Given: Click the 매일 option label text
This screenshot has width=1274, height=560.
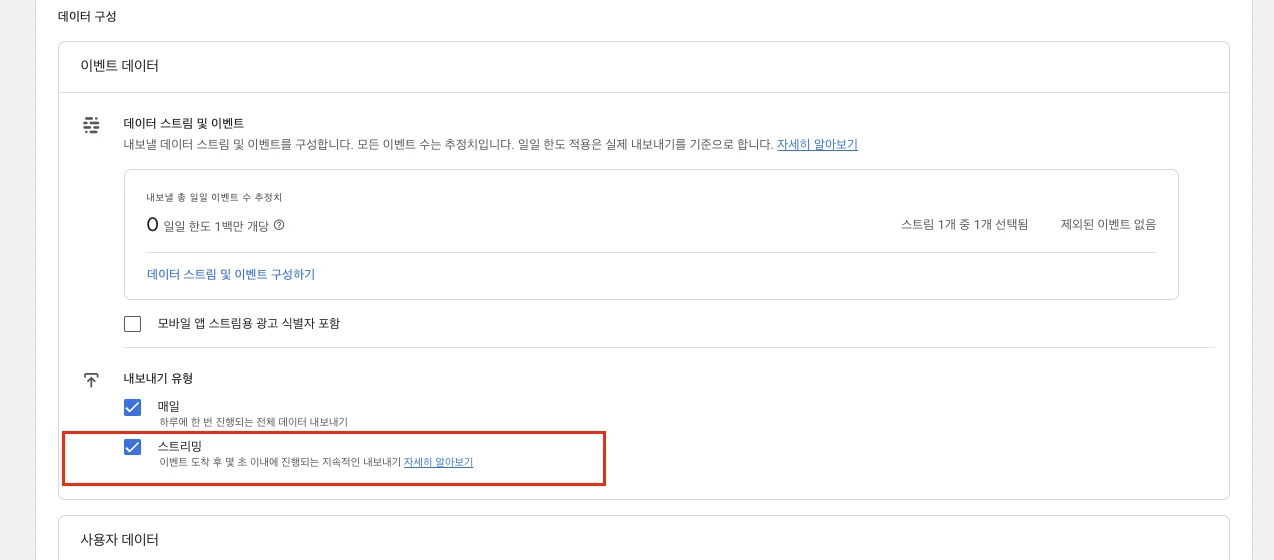Looking at the screenshot, I should coord(169,406).
